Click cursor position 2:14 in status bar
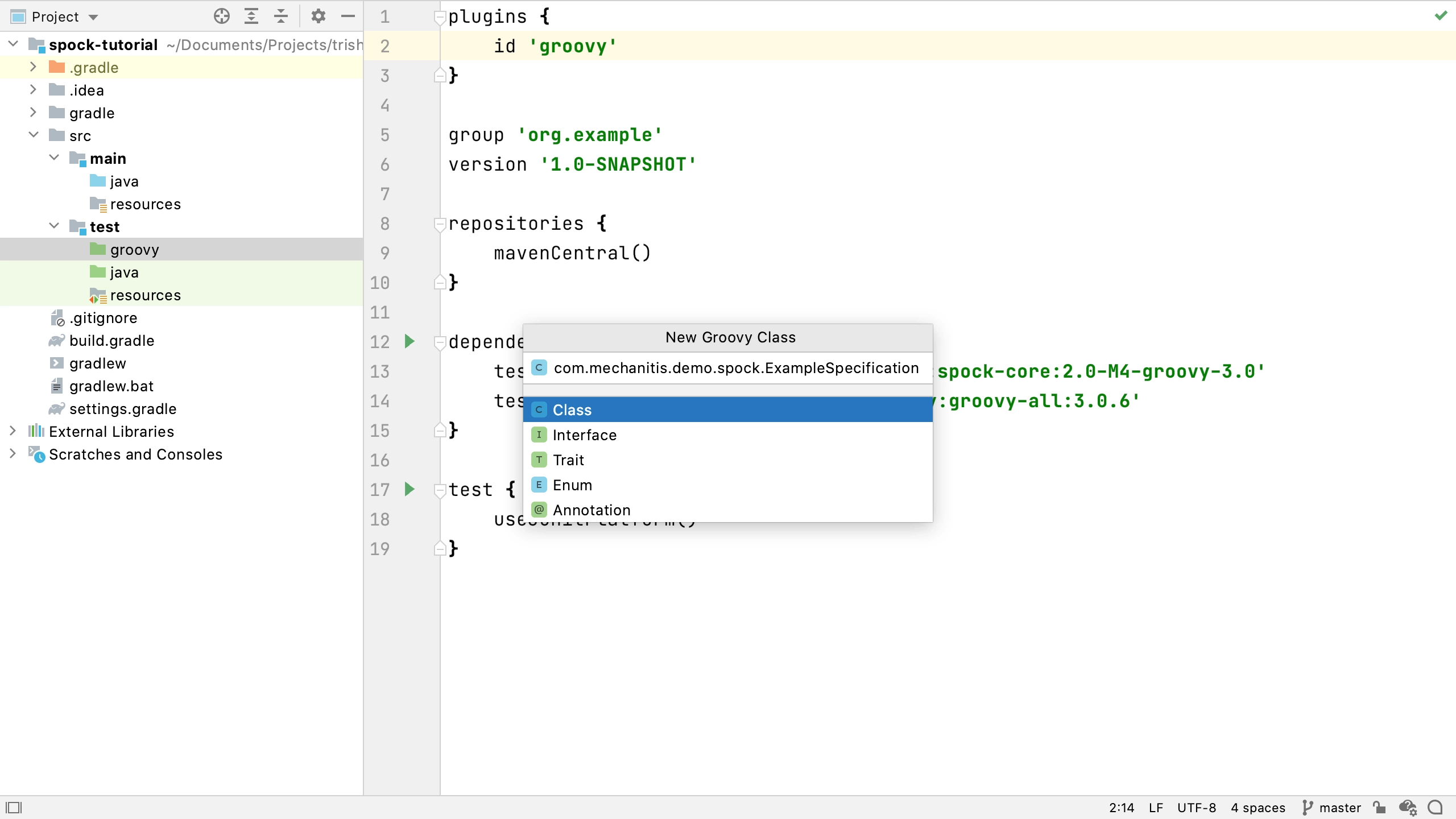Image resolution: width=1456 pixels, height=819 pixels. 1121,808
